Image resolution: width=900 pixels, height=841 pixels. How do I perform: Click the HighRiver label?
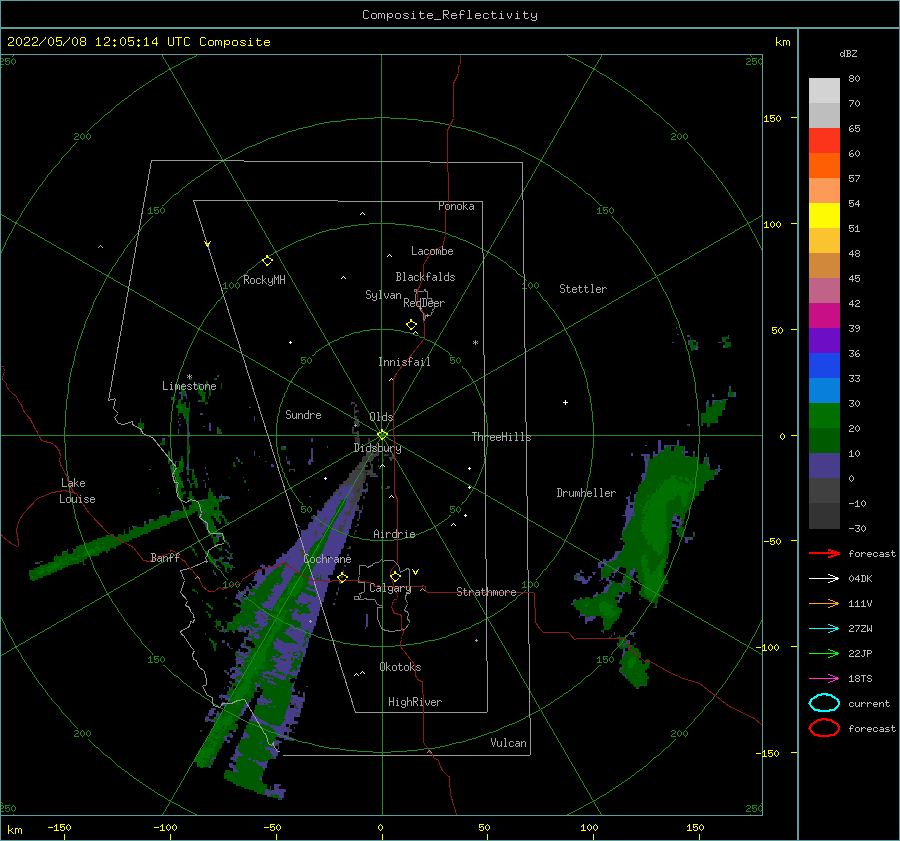tap(415, 702)
